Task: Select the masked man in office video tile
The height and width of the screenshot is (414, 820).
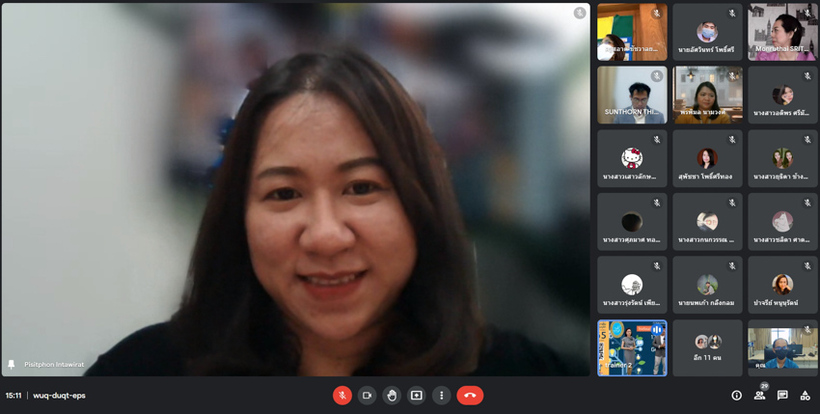Action: [782, 348]
